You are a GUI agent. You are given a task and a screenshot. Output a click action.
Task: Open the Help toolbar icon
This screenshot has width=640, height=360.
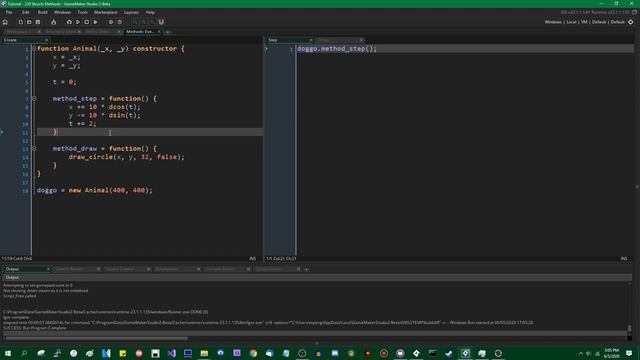[120, 22]
